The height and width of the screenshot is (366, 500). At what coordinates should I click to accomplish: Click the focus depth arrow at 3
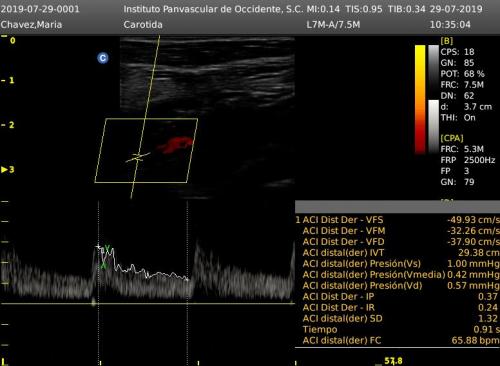(x=4, y=170)
